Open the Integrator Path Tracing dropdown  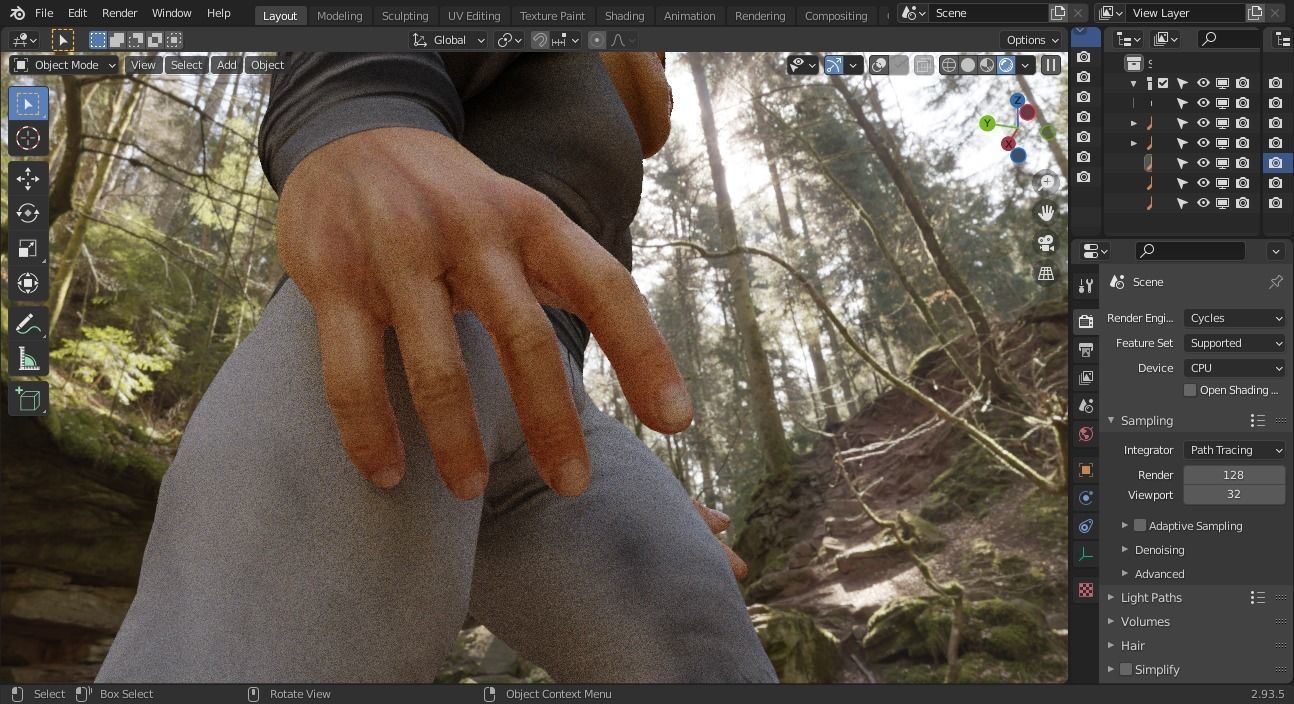click(x=1235, y=450)
